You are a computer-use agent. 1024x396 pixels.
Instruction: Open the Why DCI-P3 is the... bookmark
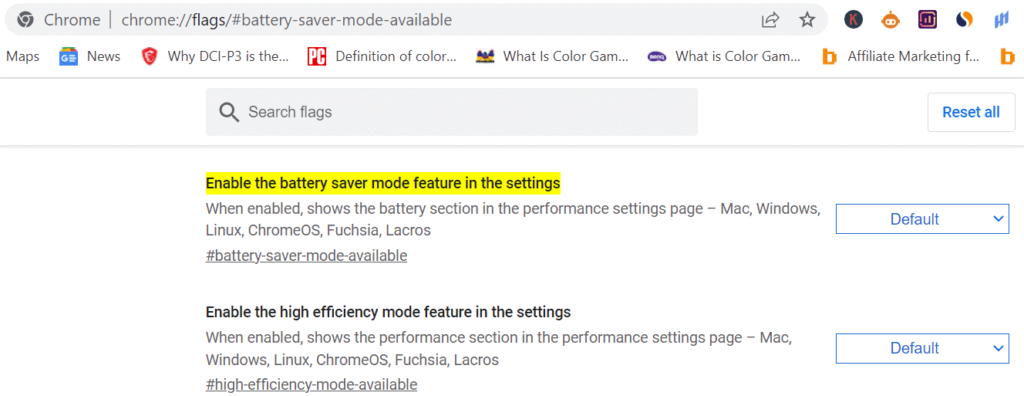pos(215,57)
